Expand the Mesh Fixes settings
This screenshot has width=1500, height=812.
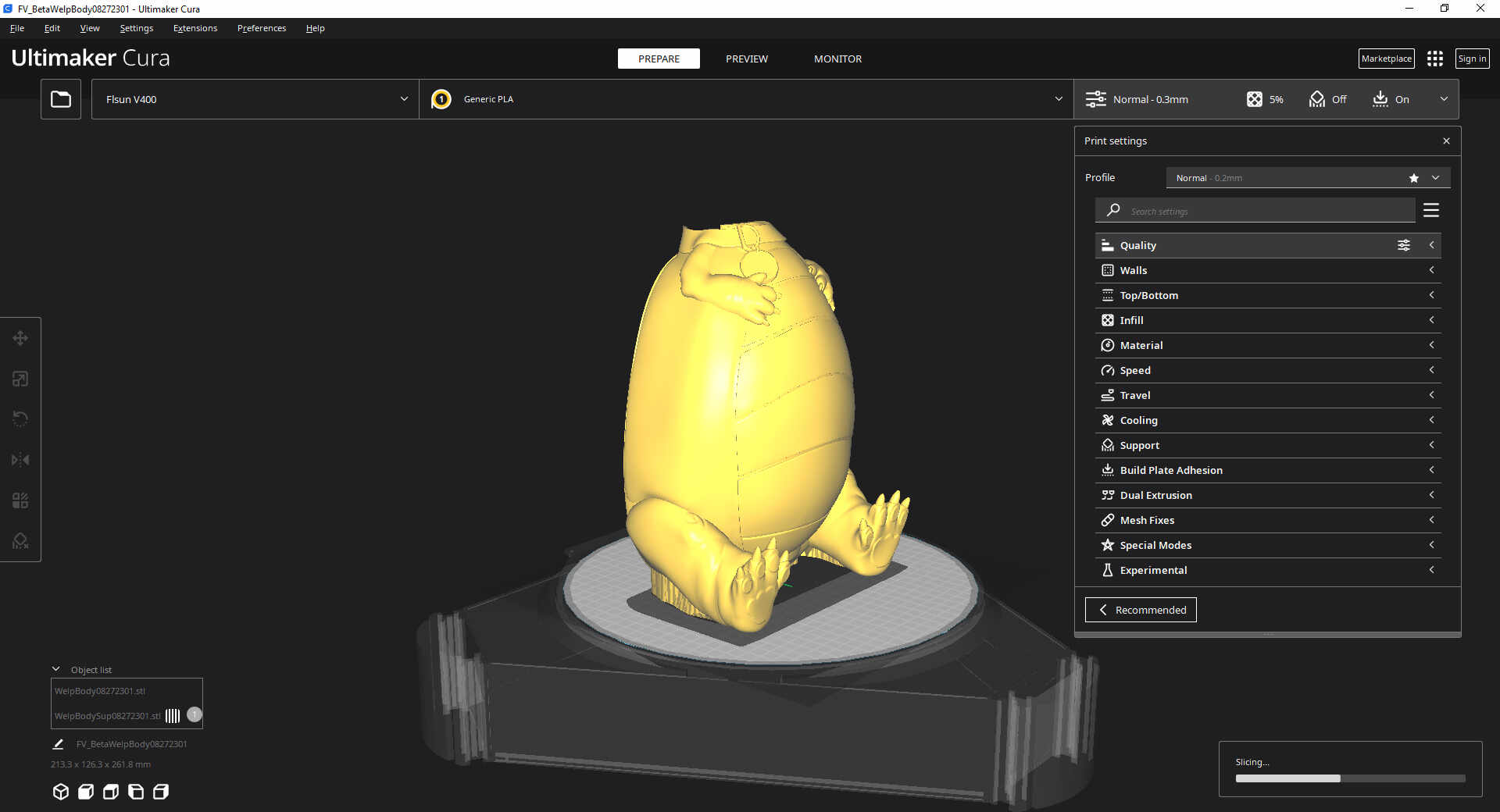click(x=1267, y=520)
